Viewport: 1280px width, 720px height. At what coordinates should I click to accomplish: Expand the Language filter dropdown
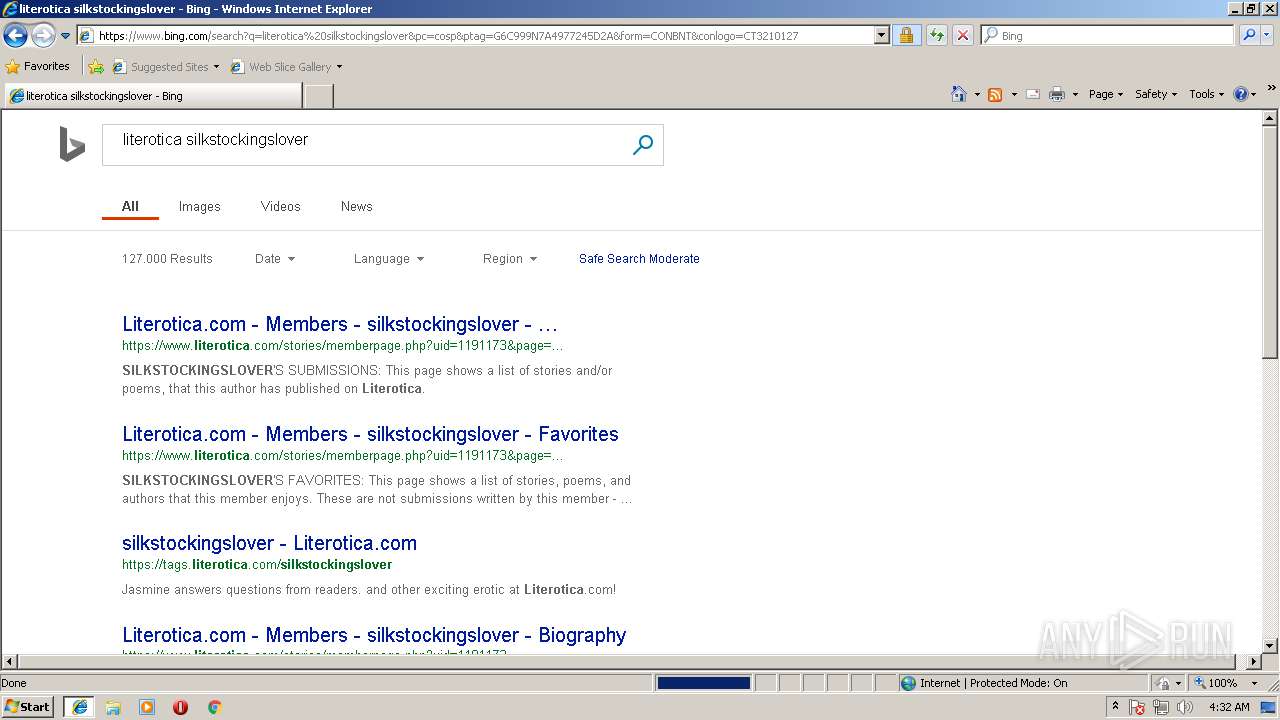tap(389, 258)
